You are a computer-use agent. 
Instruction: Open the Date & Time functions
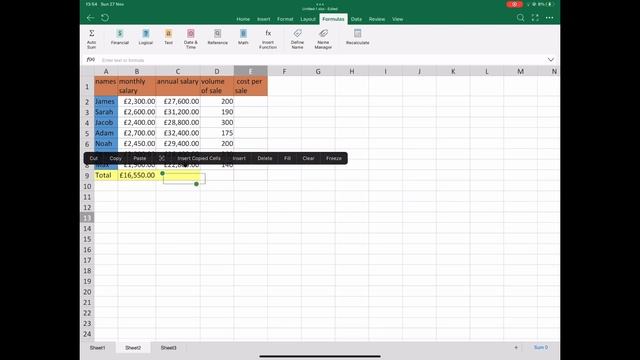click(x=191, y=39)
